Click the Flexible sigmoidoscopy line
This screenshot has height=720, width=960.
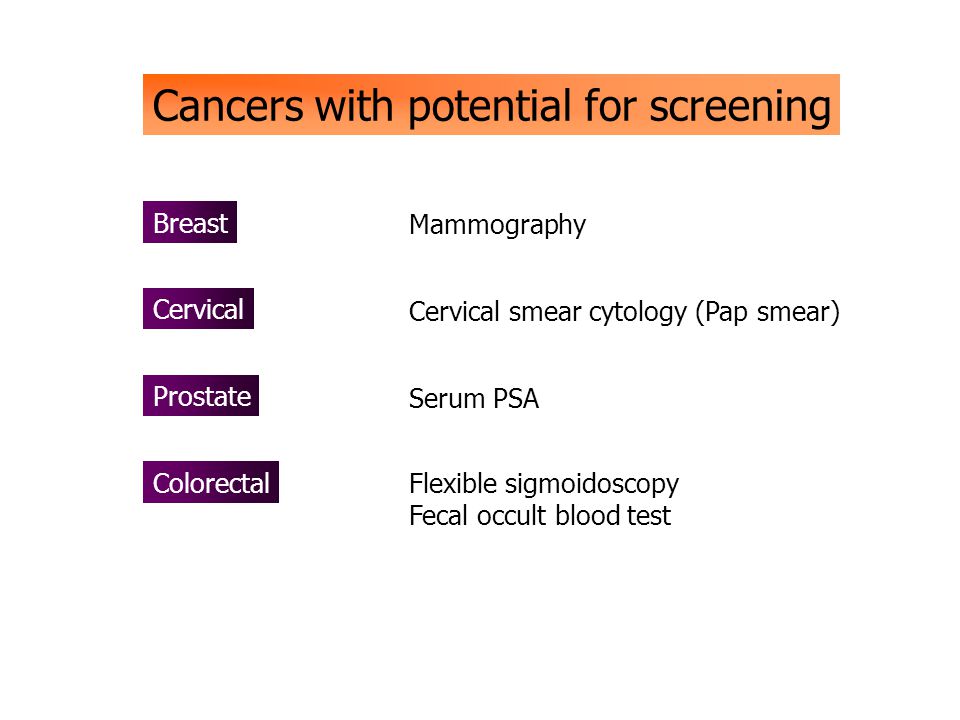[x=544, y=484]
